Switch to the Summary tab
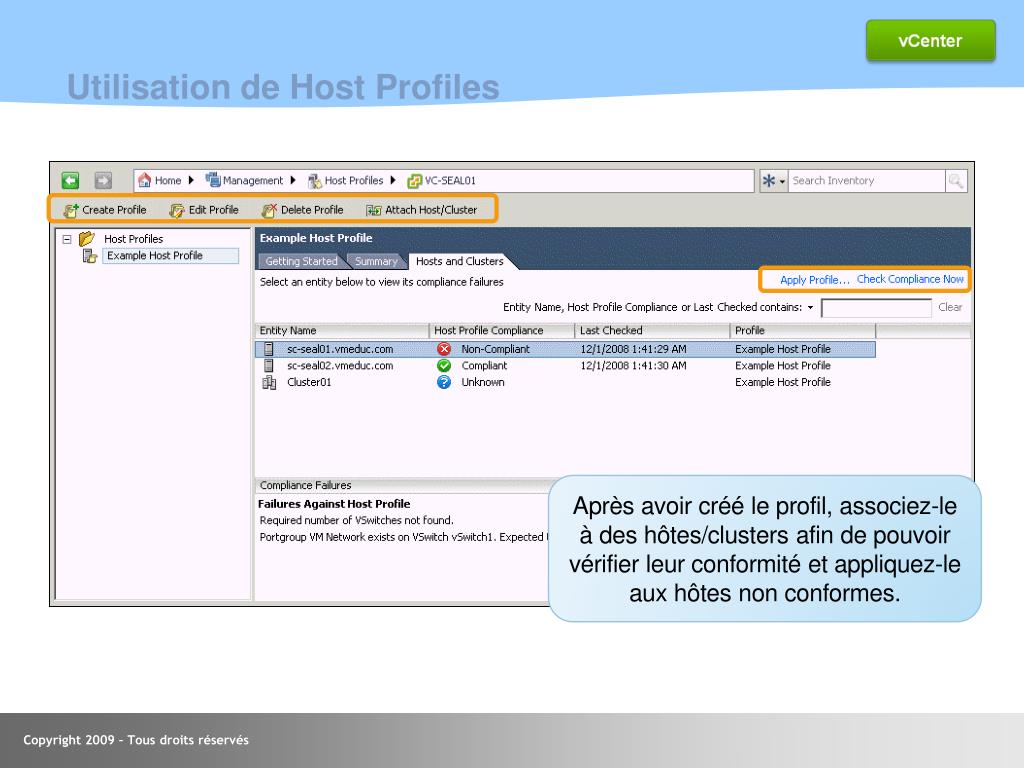Screen dimensions: 1024x768 tap(376, 261)
